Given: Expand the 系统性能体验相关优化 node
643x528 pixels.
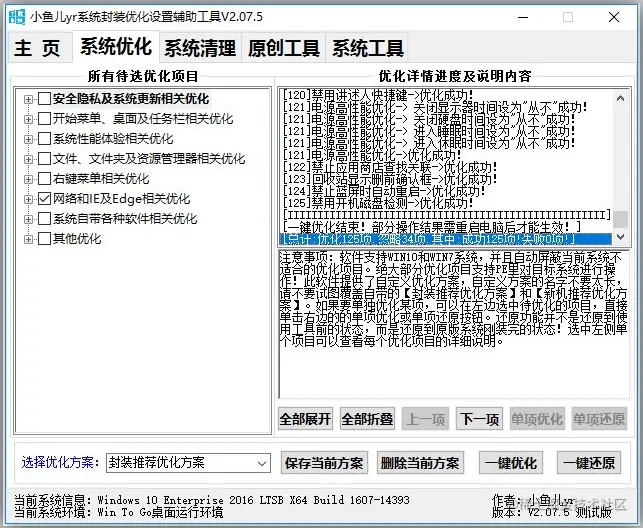Looking at the screenshot, I should 28,139.
